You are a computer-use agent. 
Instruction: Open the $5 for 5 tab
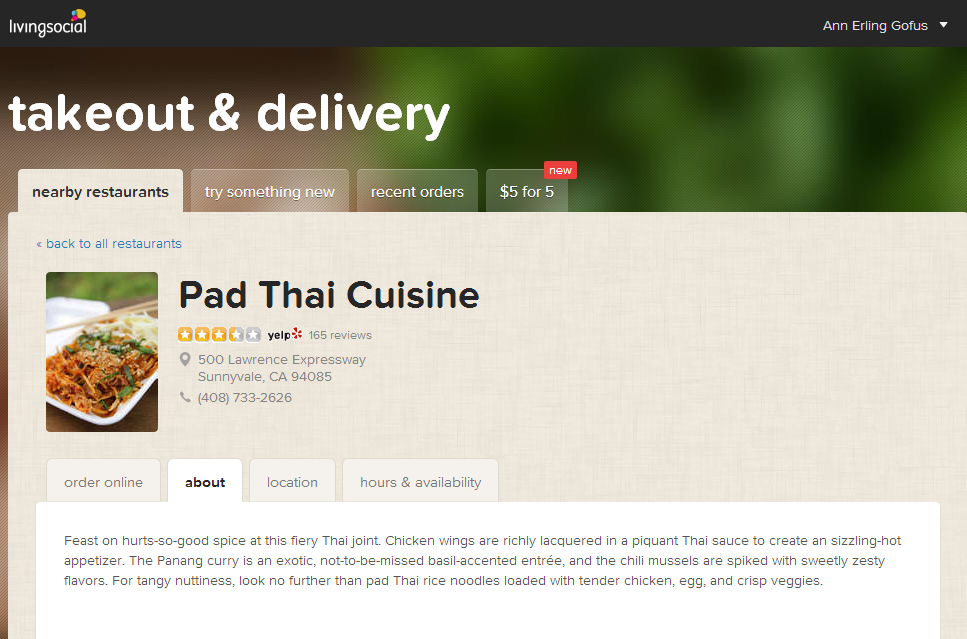pos(527,191)
